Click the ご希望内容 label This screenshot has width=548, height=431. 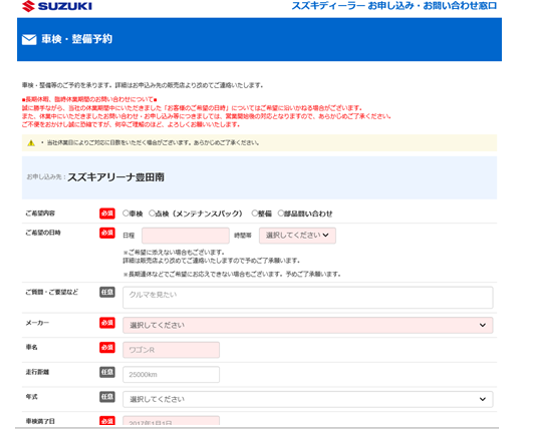[x=40, y=213]
